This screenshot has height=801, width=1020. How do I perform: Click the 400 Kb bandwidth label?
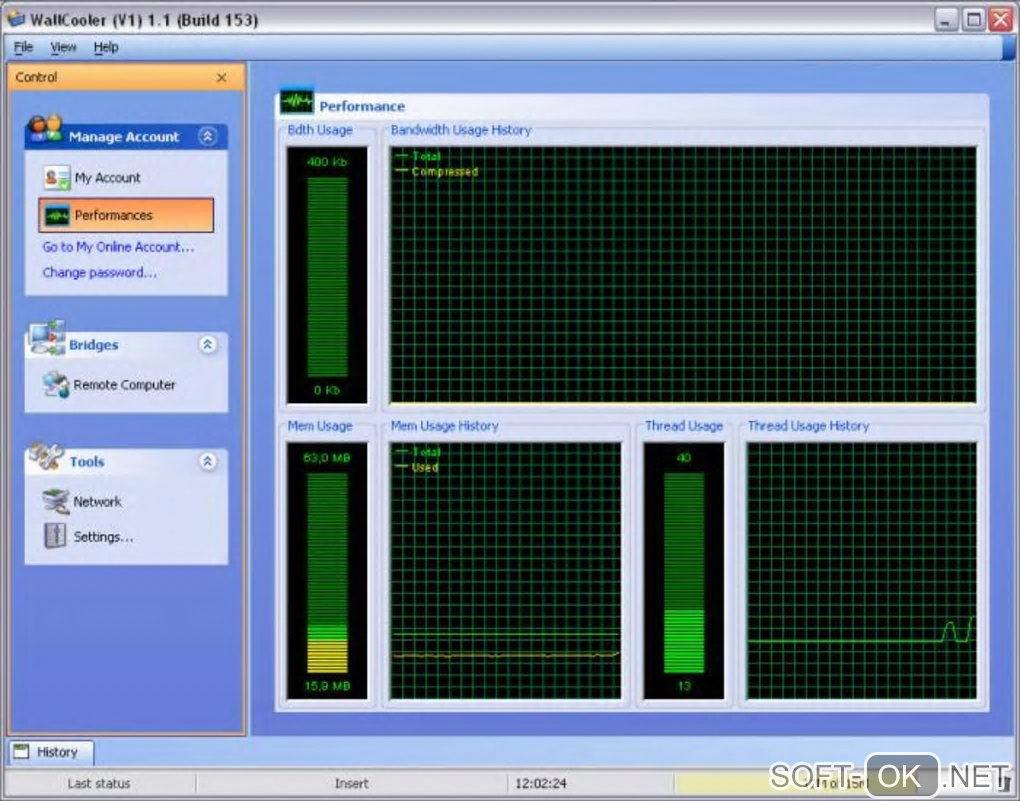tap(327, 161)
